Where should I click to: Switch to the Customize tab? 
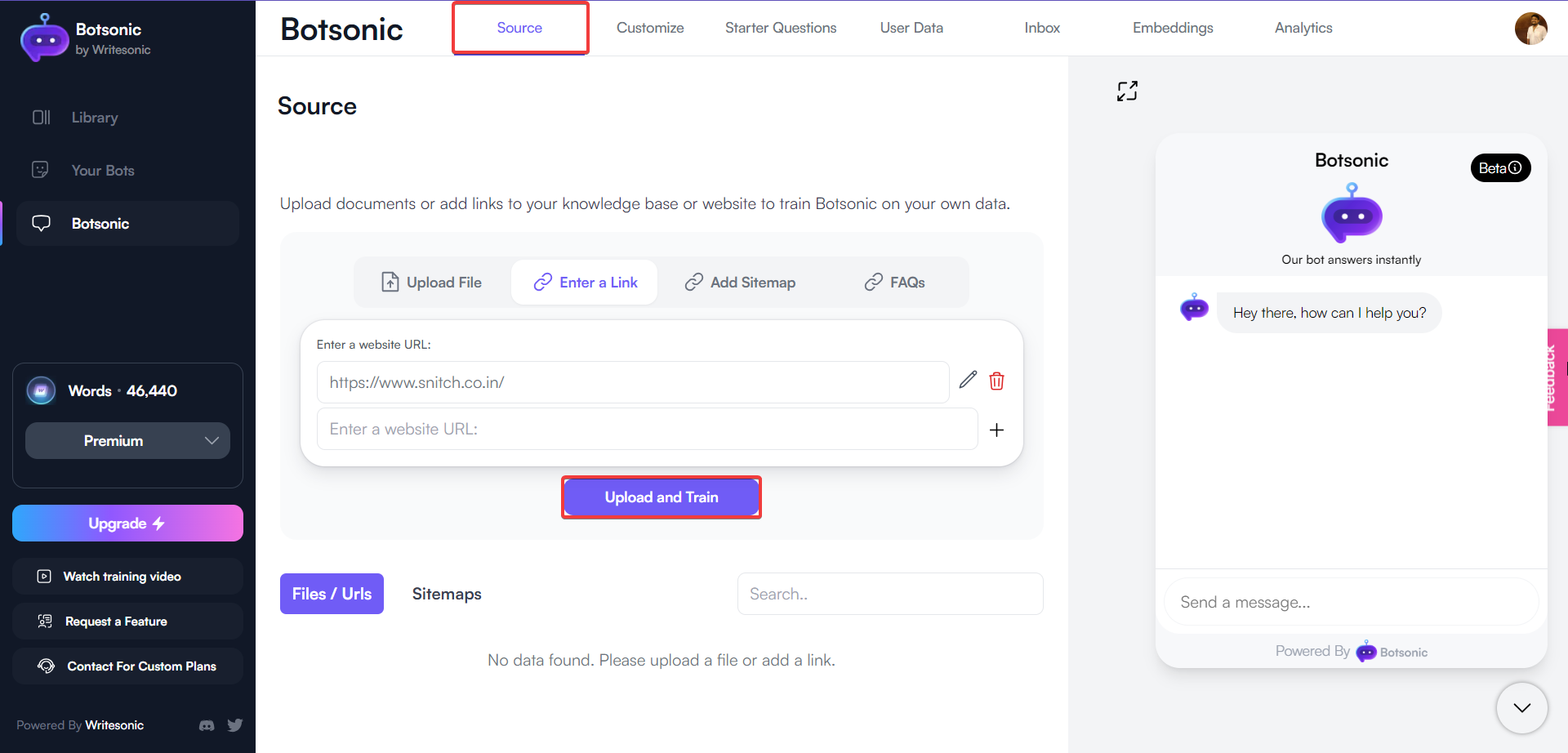click(x=650, y=27)
